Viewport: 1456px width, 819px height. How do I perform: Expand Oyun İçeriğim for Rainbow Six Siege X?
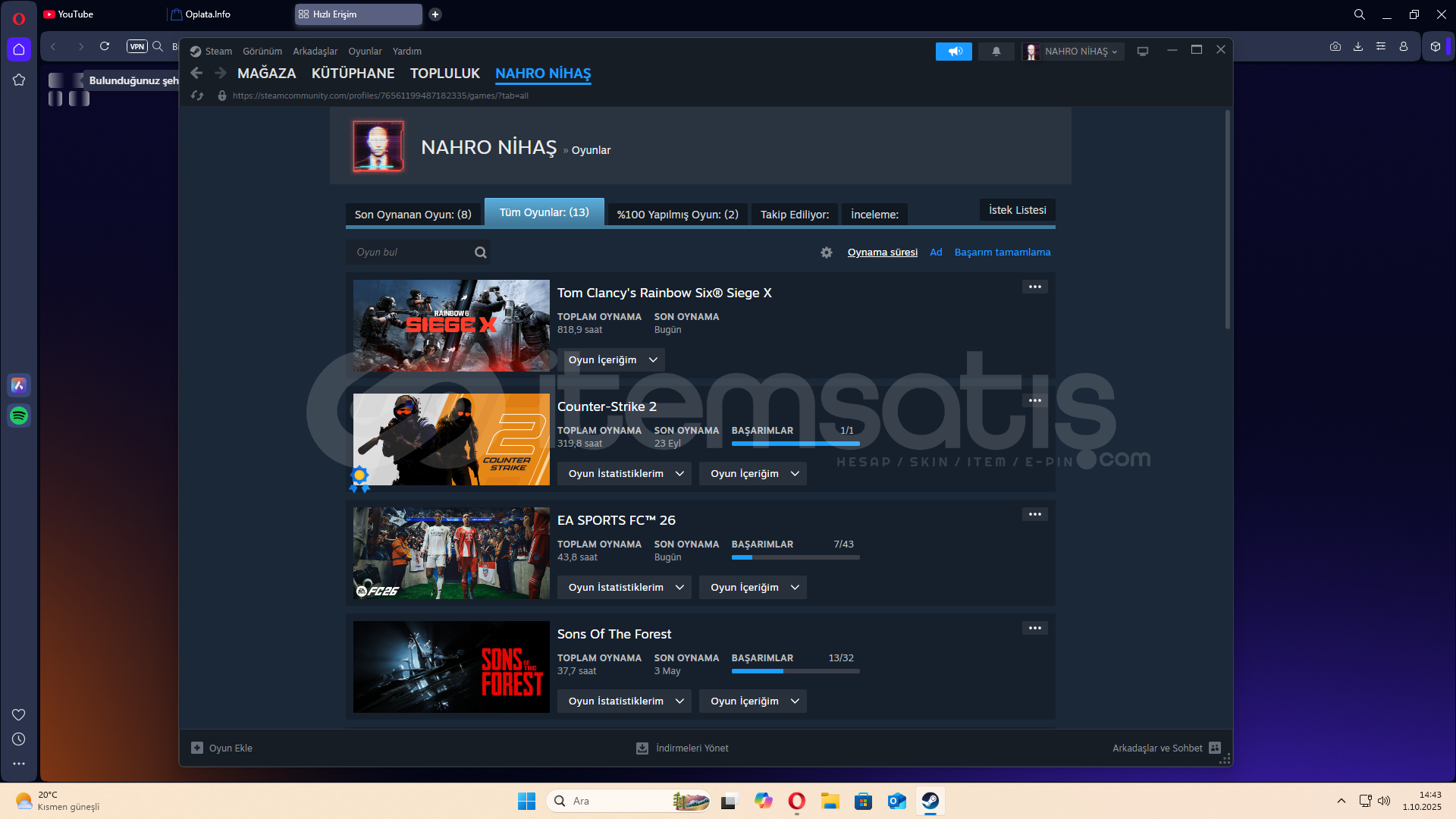tap(611, 360)
